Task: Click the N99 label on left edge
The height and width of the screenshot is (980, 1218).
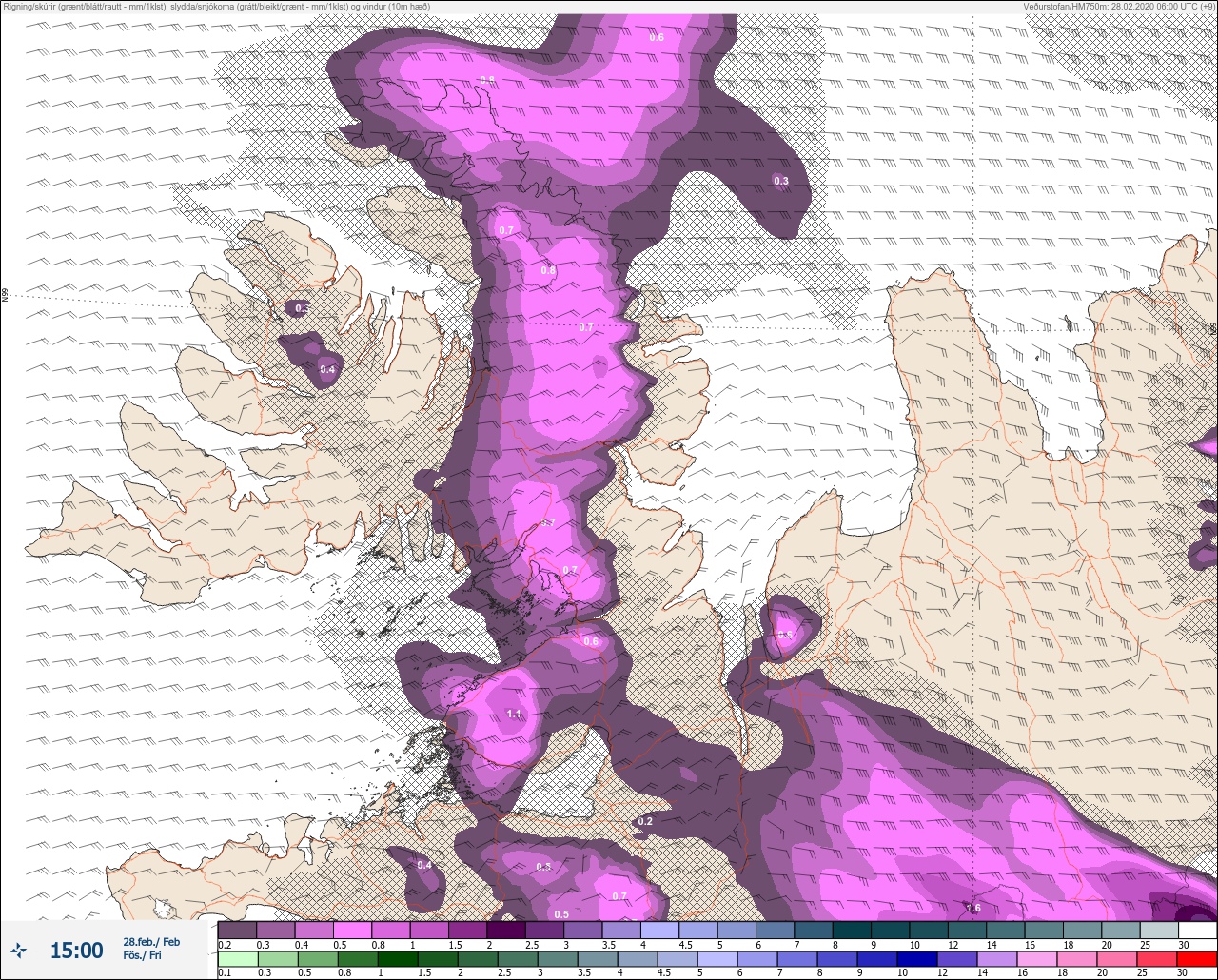Action: tap(5, 296)
